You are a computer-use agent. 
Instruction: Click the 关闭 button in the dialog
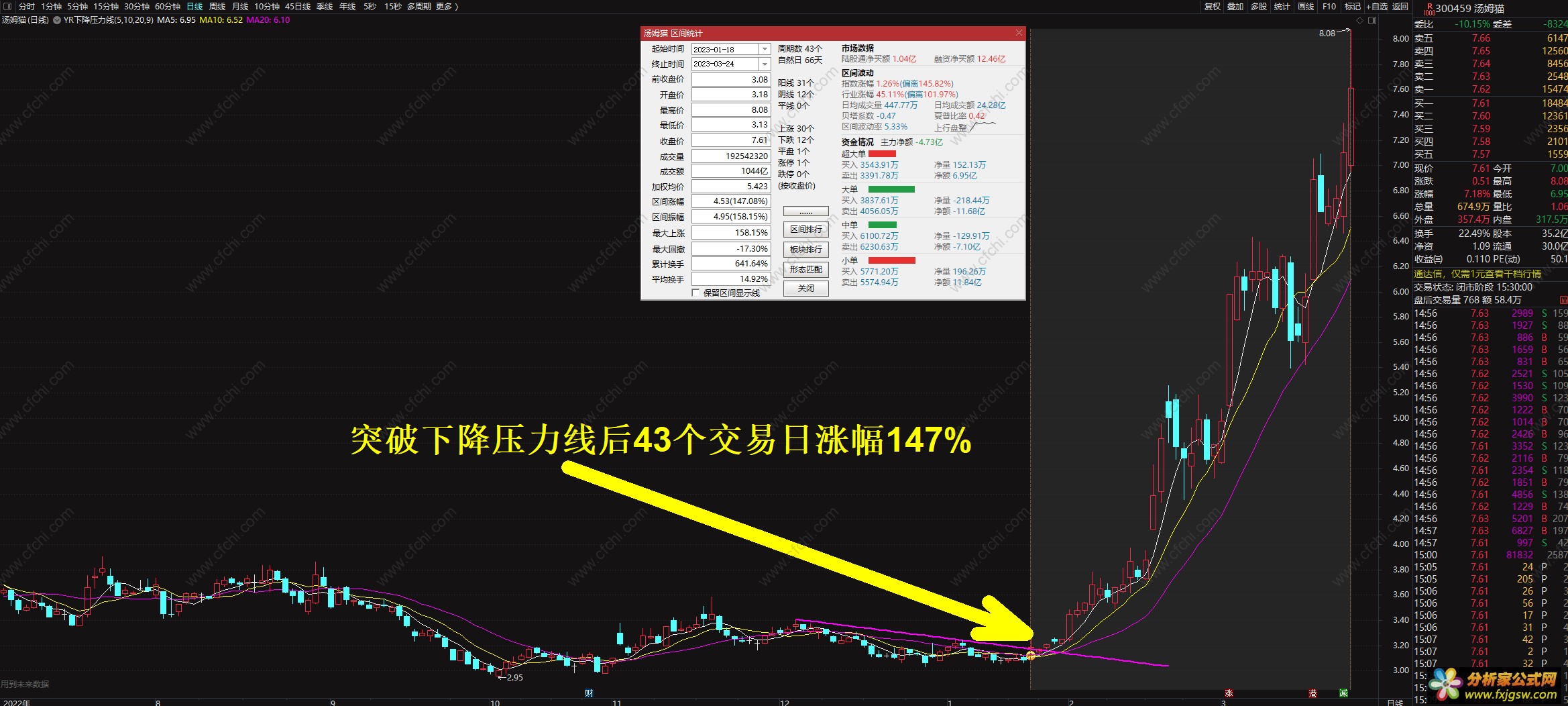[805, 289]
